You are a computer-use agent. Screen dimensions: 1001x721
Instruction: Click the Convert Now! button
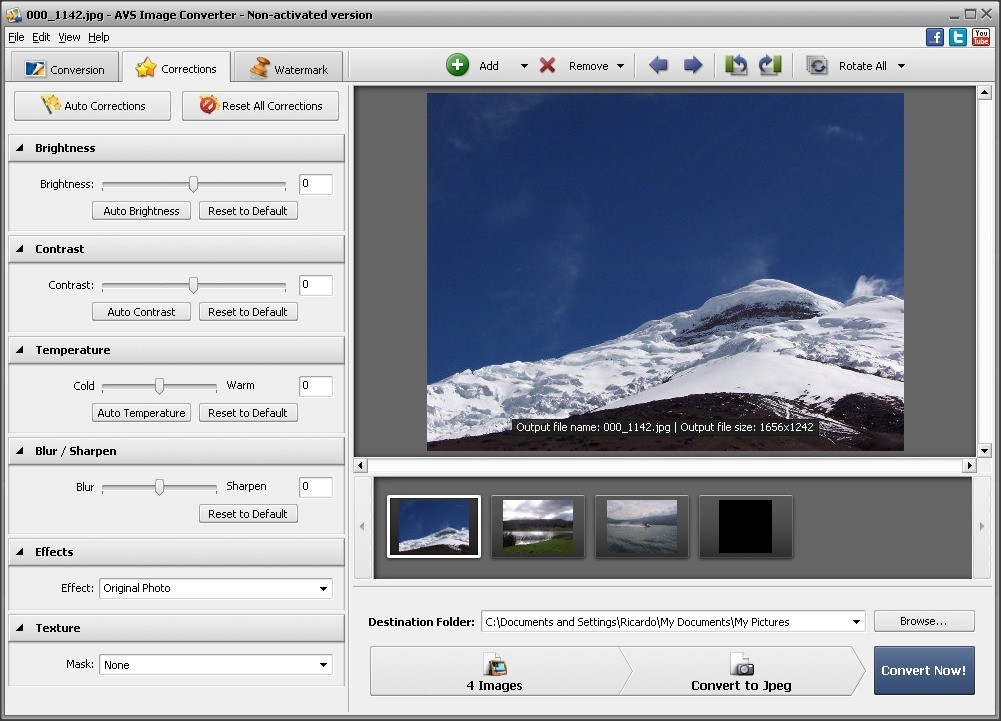[923, 670]
